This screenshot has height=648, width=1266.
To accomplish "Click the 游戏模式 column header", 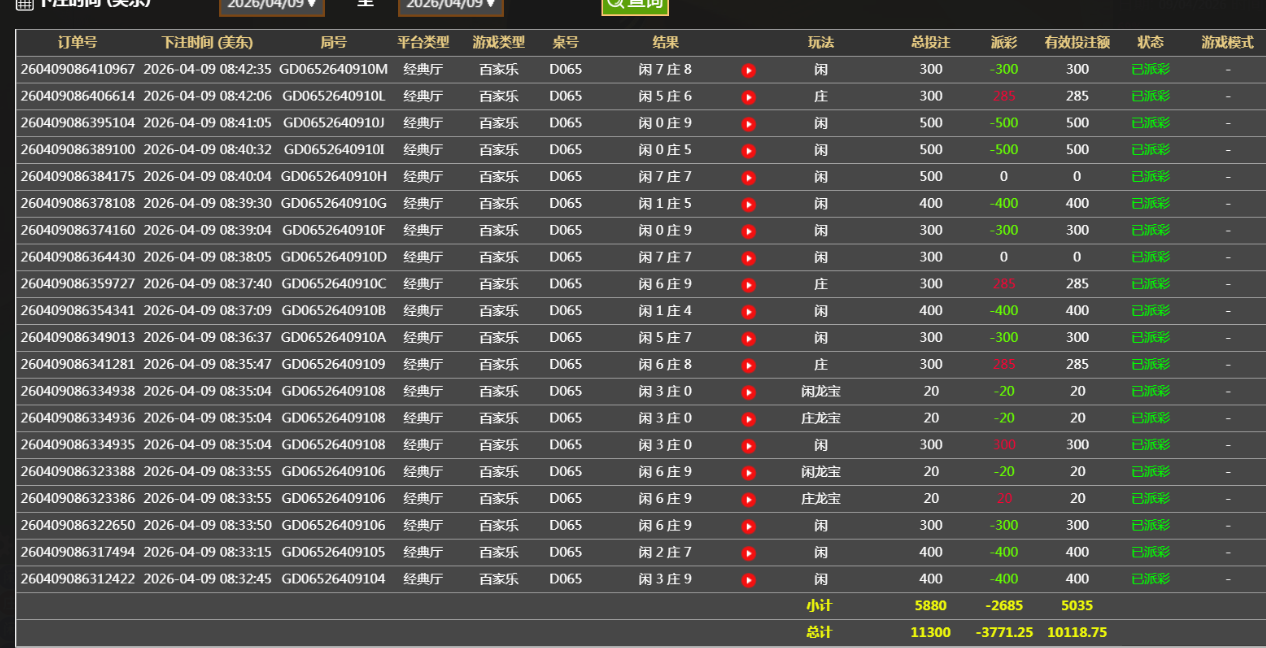I will click(1227, 43).
